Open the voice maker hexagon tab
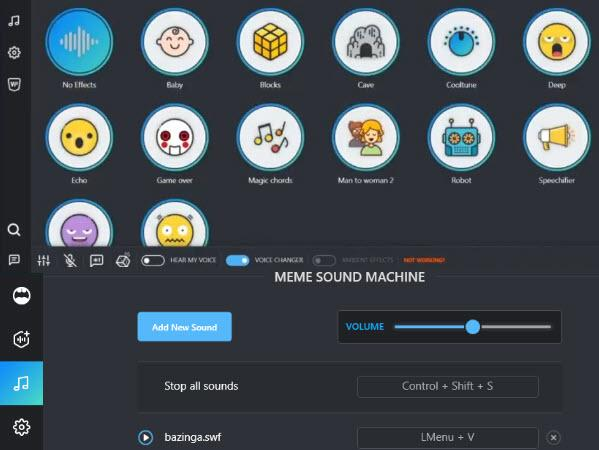The width and height of the screenshot is (599, 450). [22, 339]
